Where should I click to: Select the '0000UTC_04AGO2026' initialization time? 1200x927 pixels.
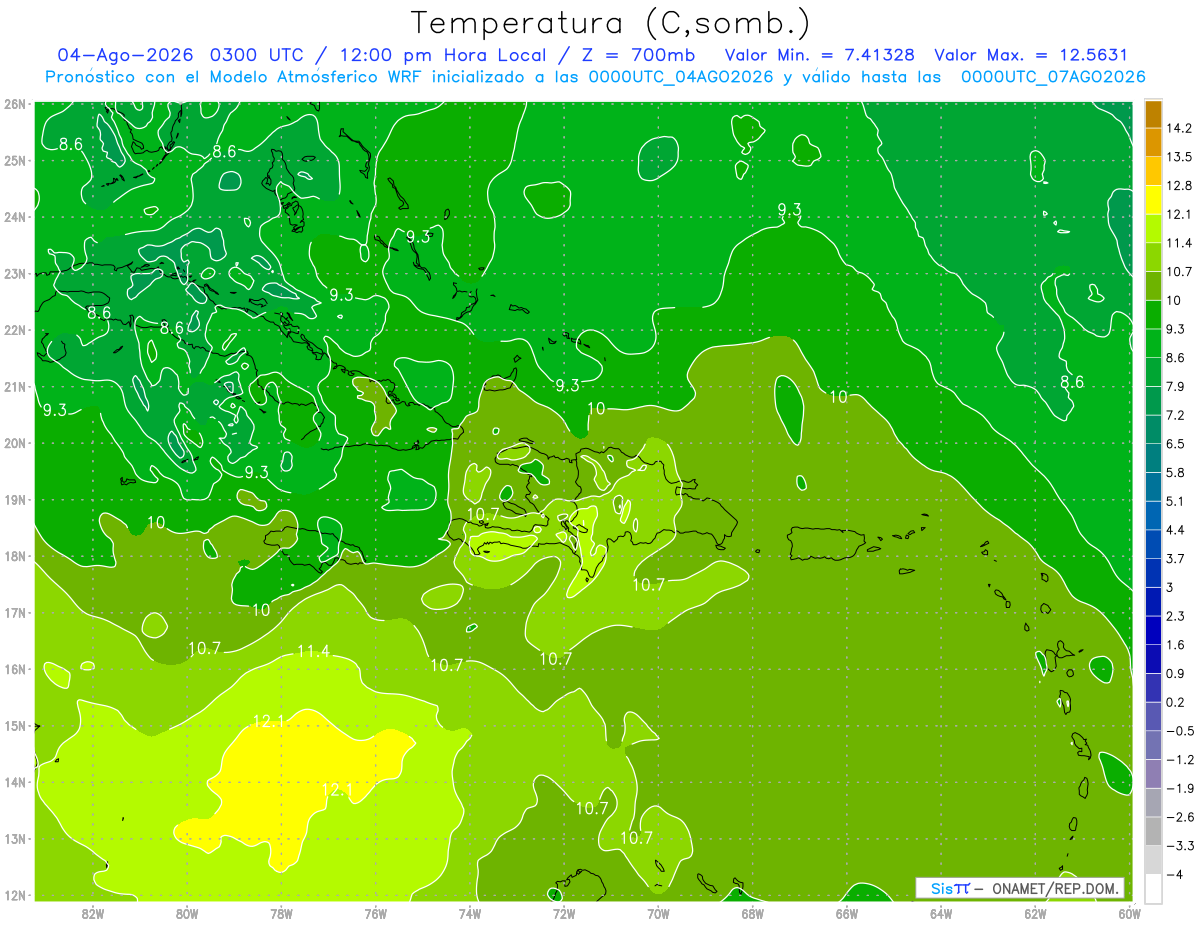[x=681, y=77]
